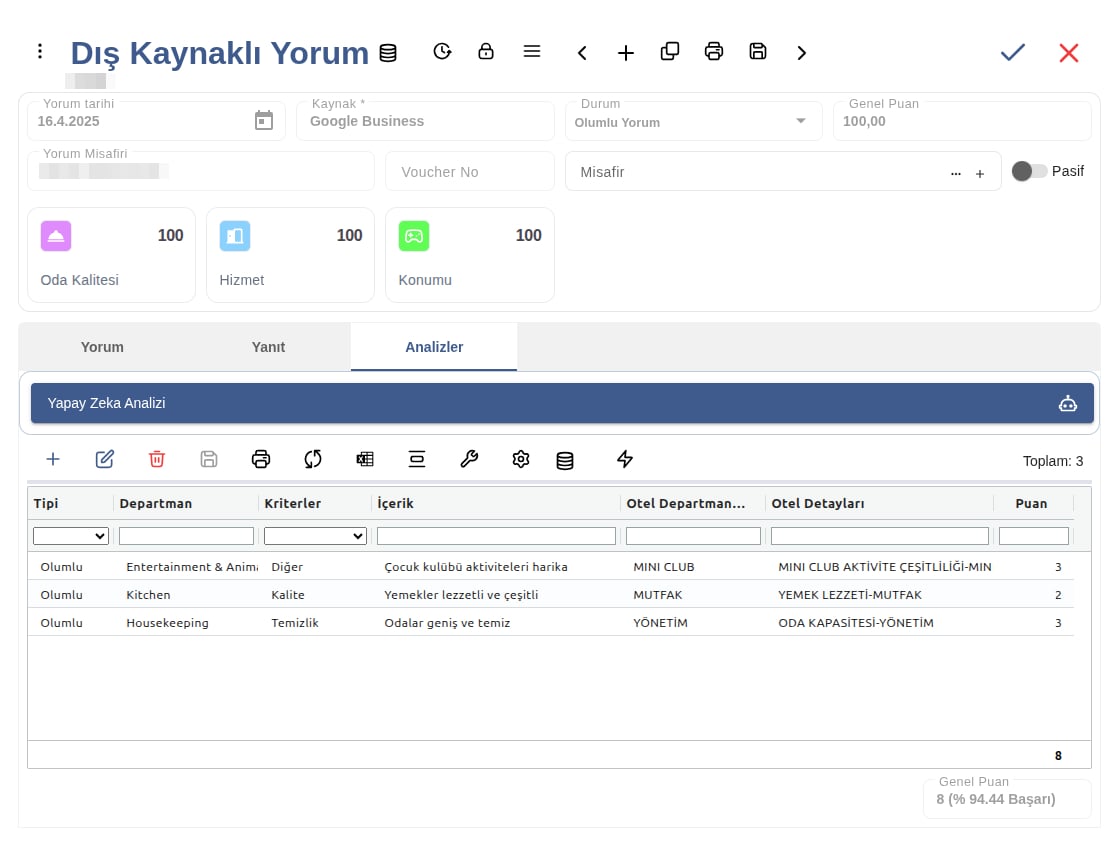Switch to the Yorum tab
The image size is (1117, 851).
click(x=102, y=347)
